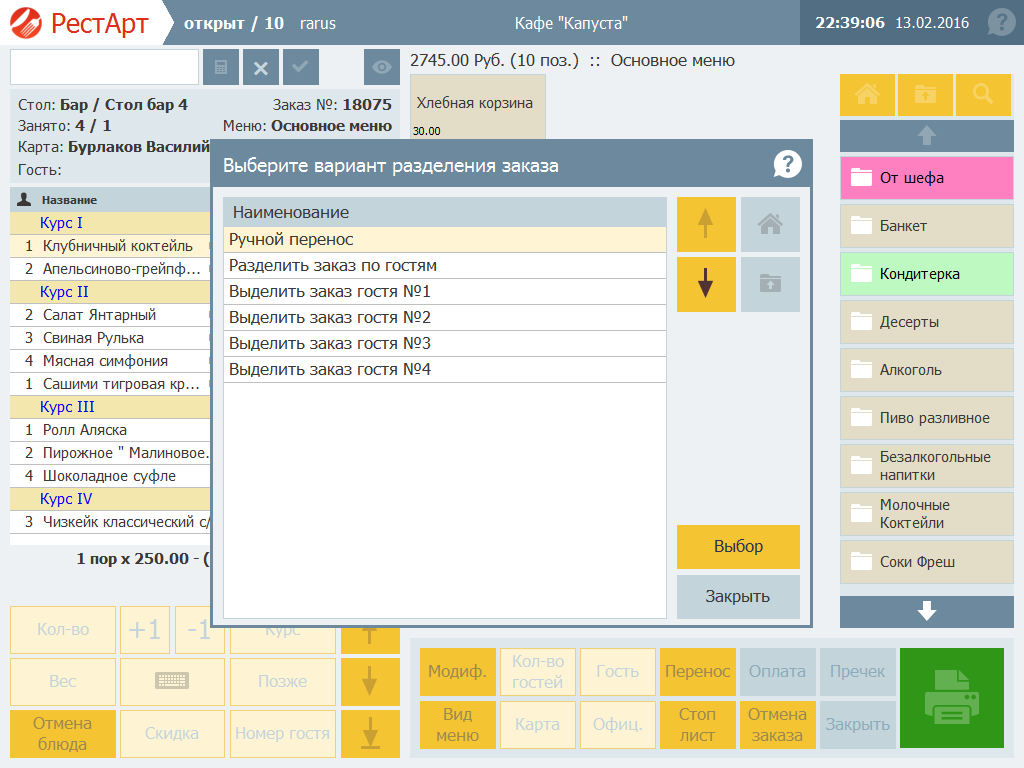
Task: Select 'Свиная Рулька' order row
Action: point(110,338)
